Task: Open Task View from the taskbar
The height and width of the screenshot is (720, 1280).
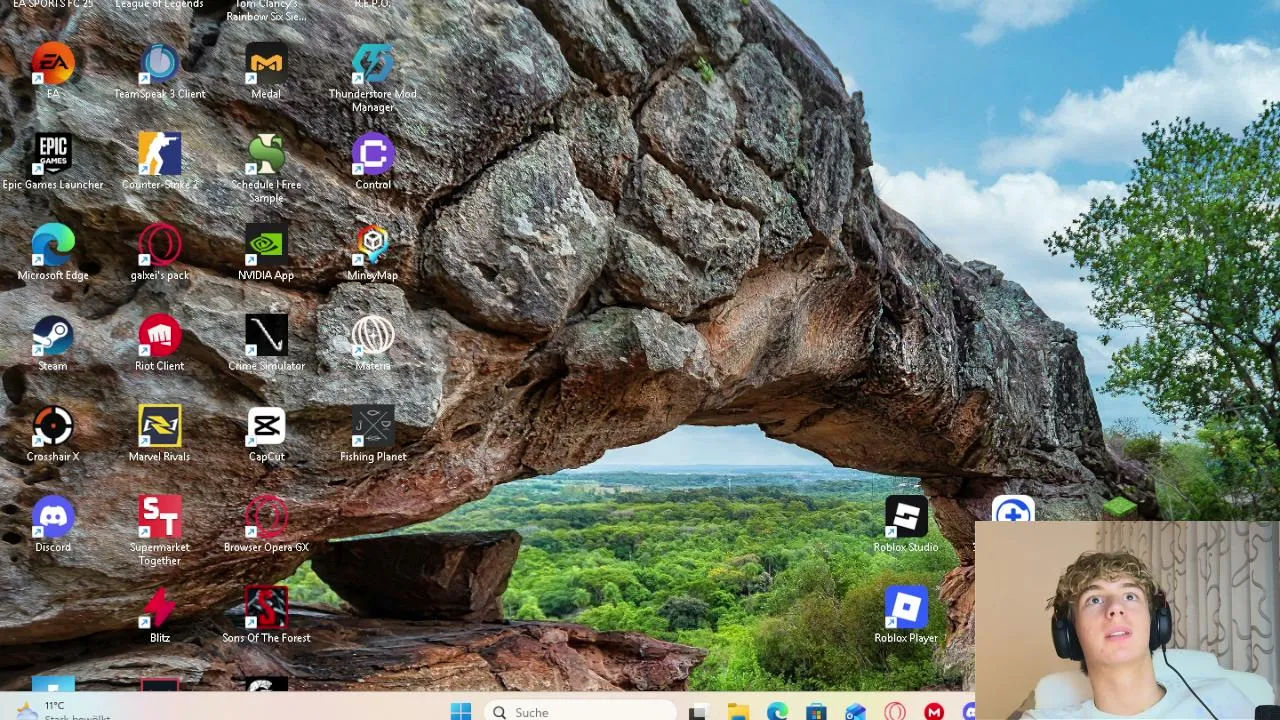Action: click(698, 712)
